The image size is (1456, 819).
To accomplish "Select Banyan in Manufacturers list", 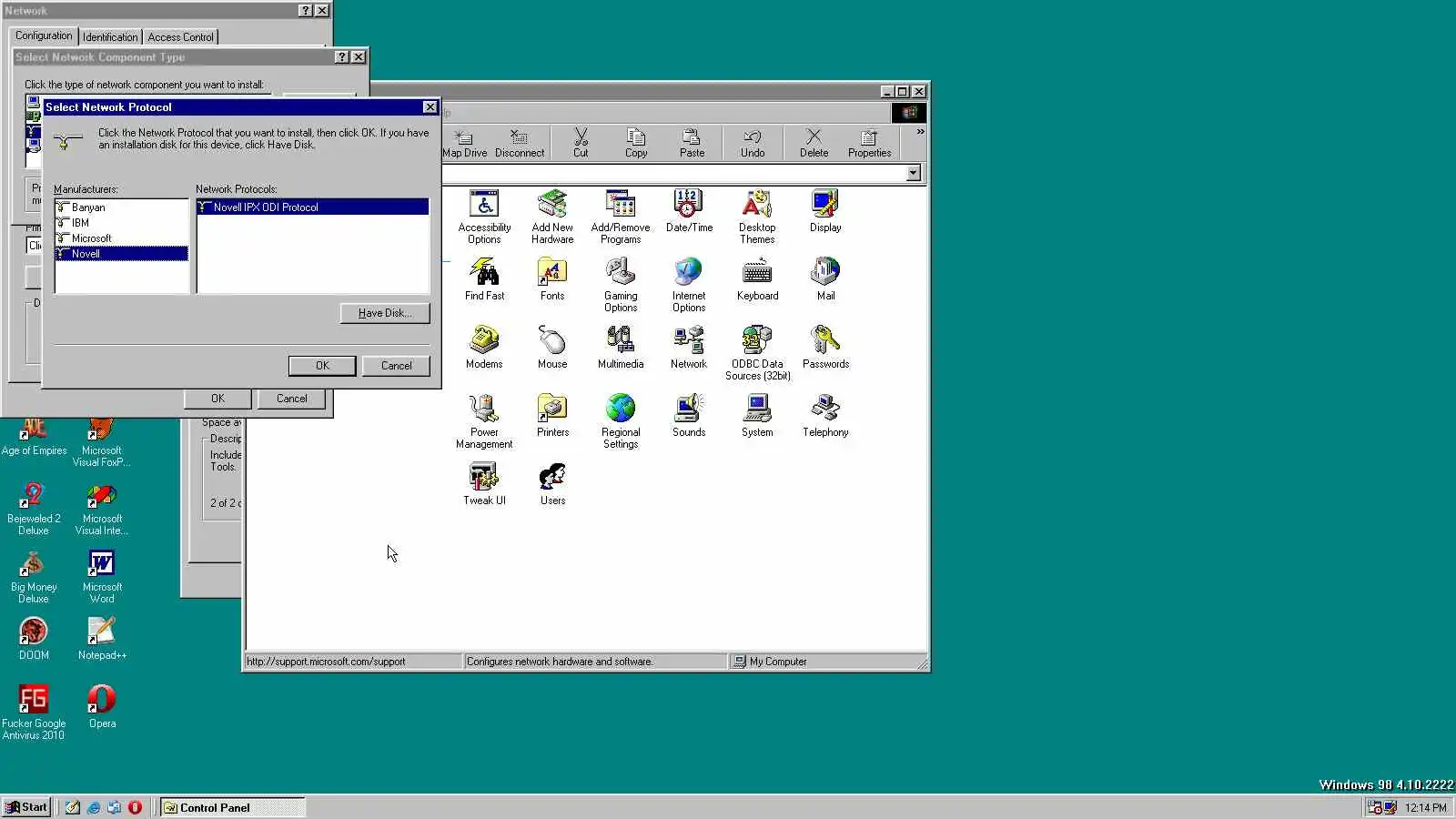I will [x=121, y=207].
